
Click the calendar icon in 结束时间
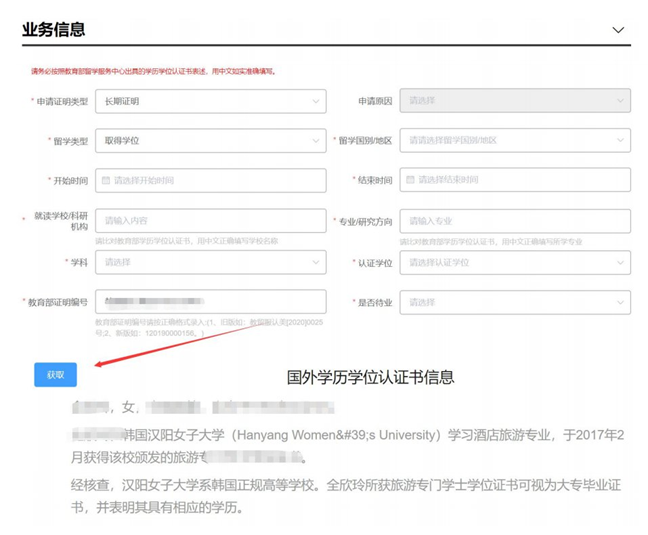tap(410, 179)
